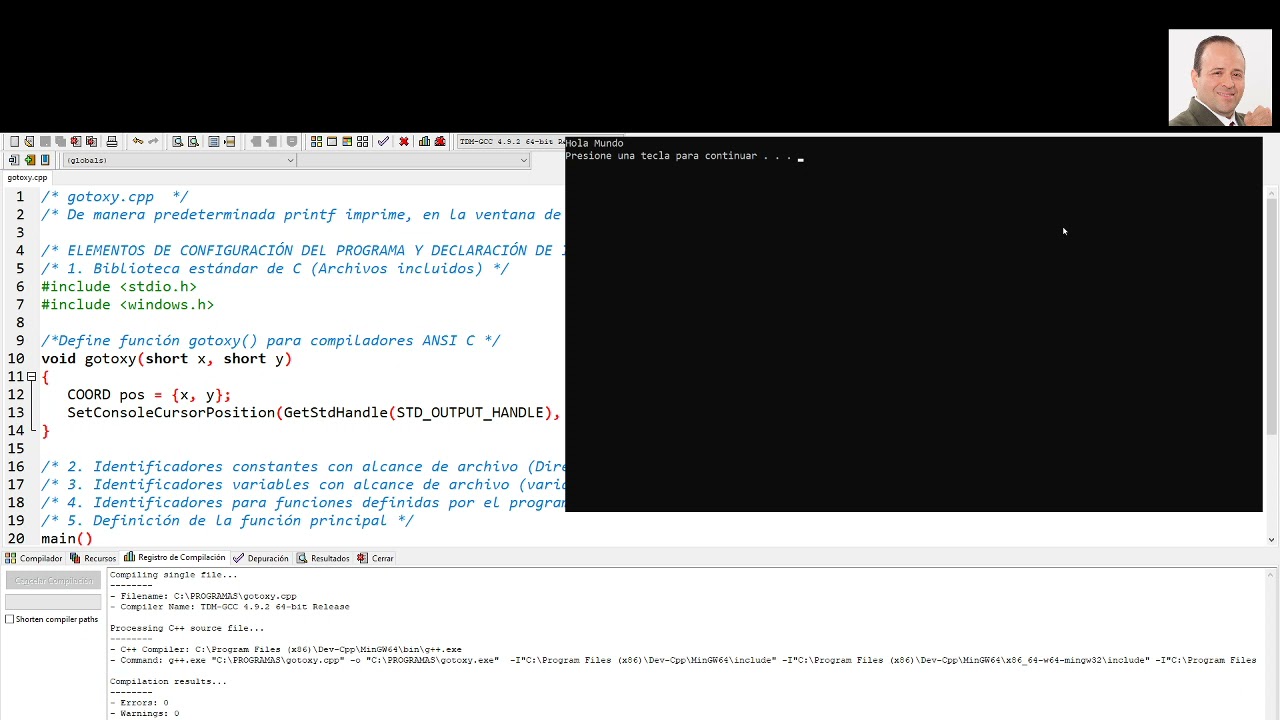This screenshot has height=720, width=1280.
Task: Click the 'COORD pos = {x, y};' line
Action: point(149,395)
